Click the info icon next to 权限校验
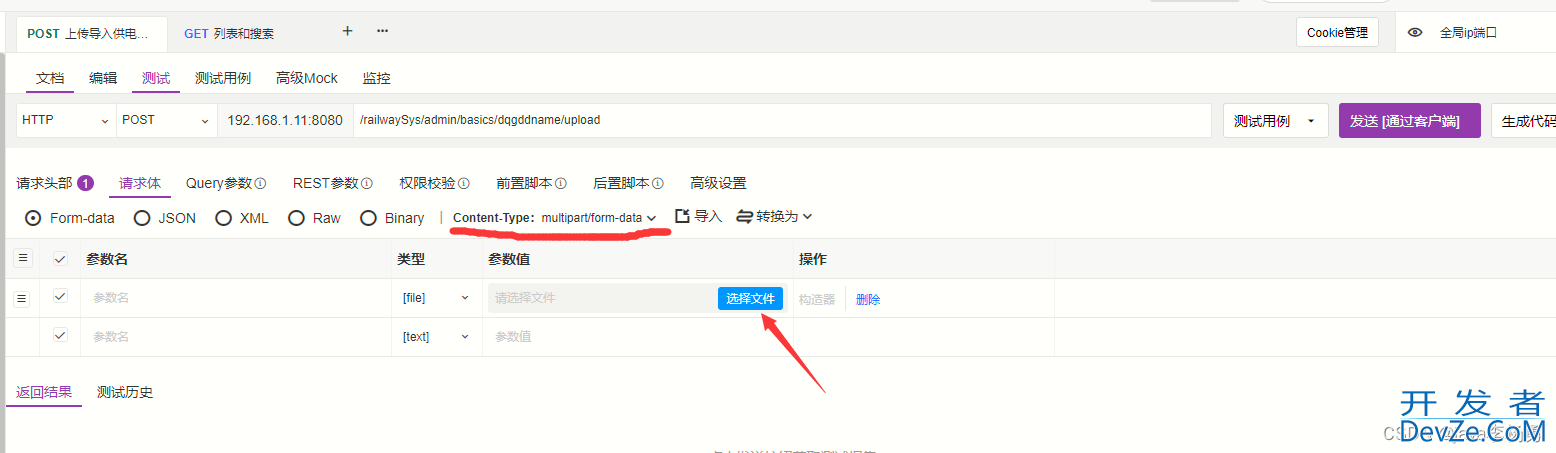 tap(464, 184)
